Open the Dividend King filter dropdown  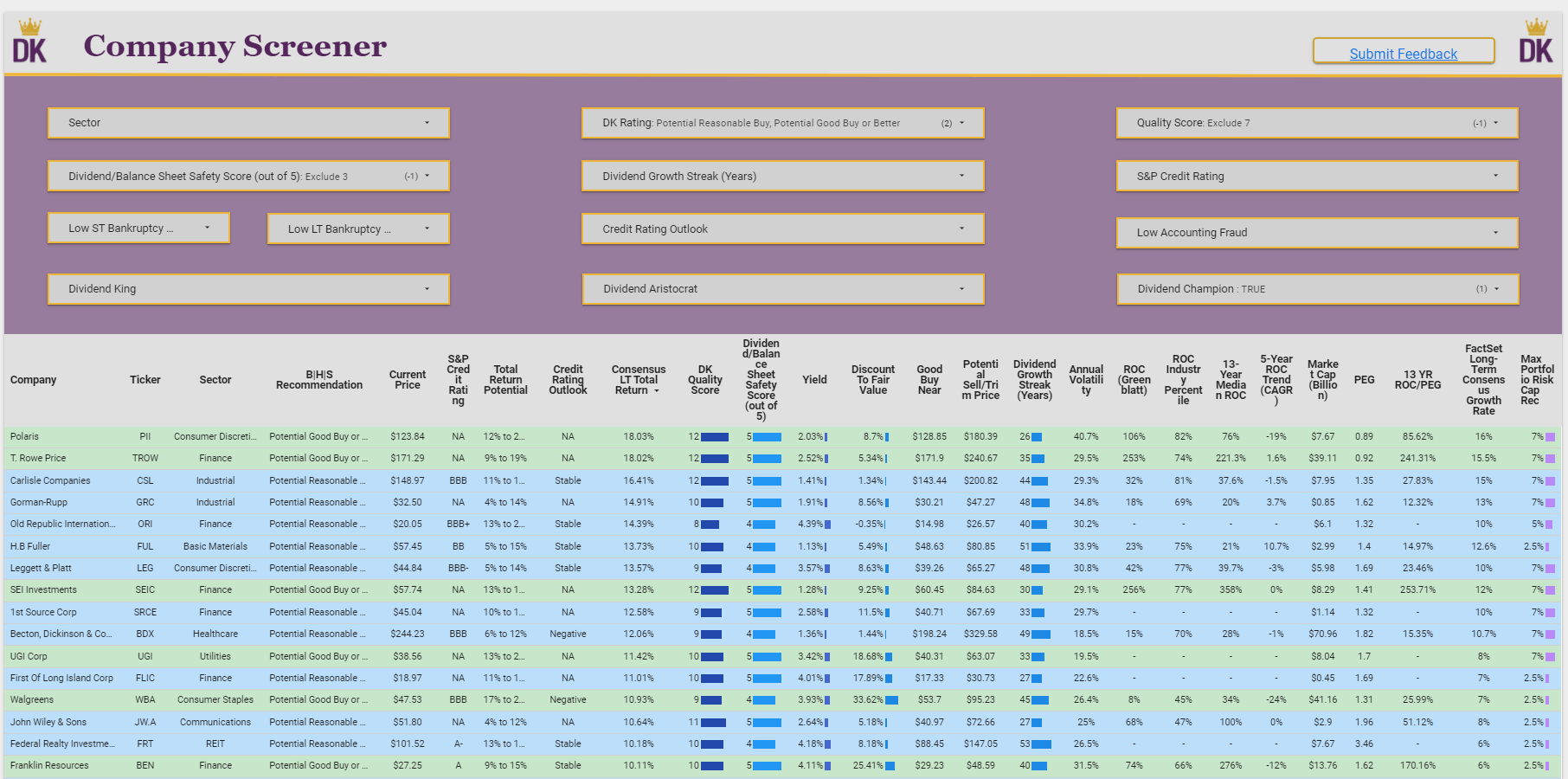[248, 289]
